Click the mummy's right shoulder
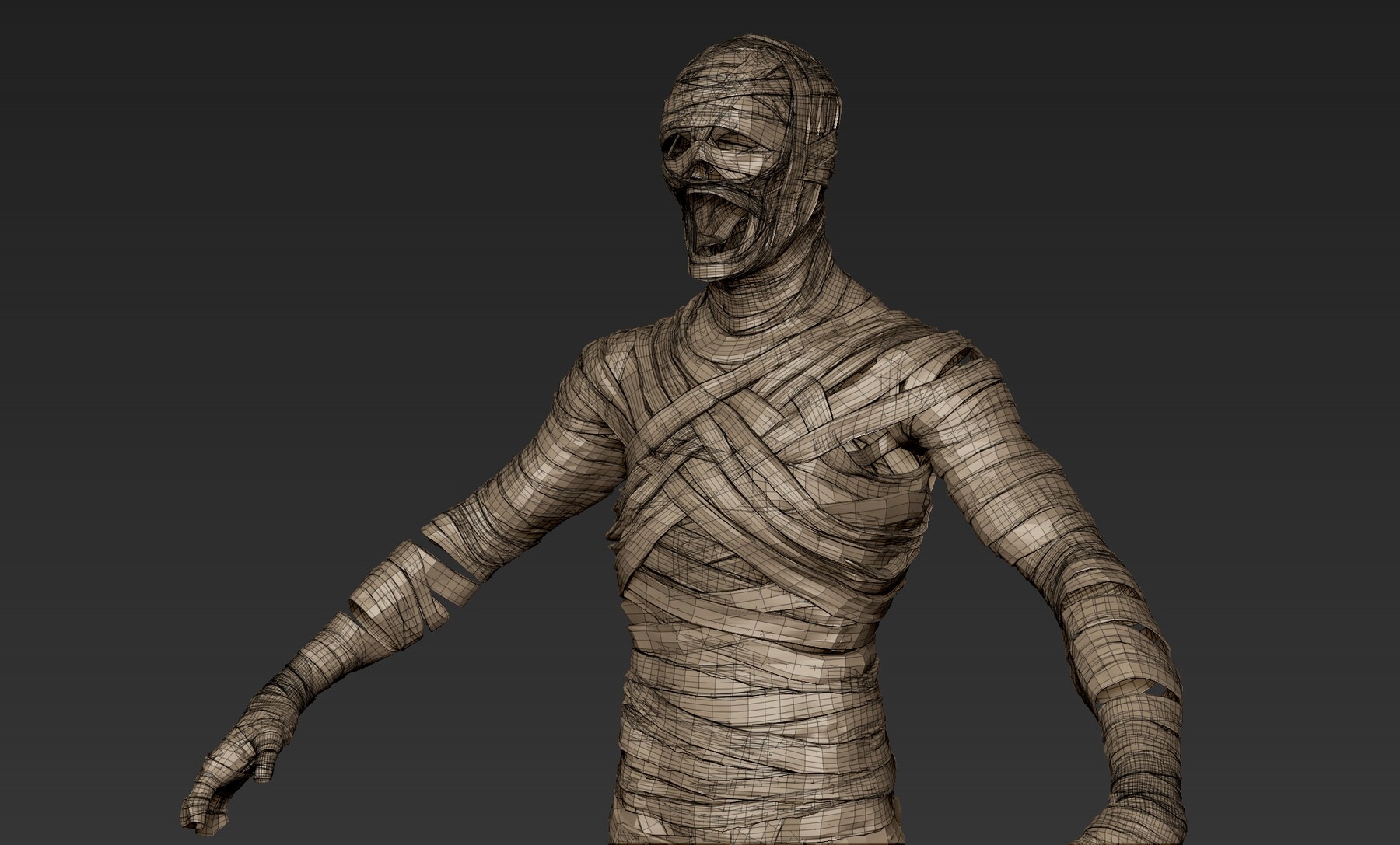1400x845 pixels. [x=614, y=365]
